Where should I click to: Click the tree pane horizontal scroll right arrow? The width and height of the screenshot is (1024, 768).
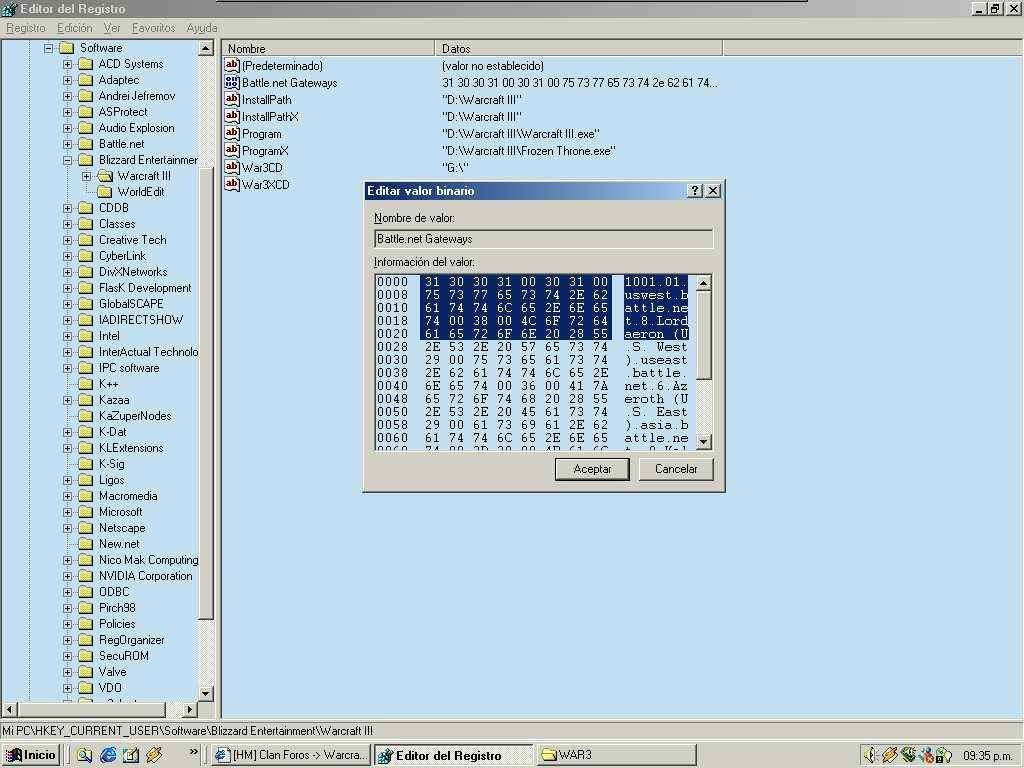[189, 709]
